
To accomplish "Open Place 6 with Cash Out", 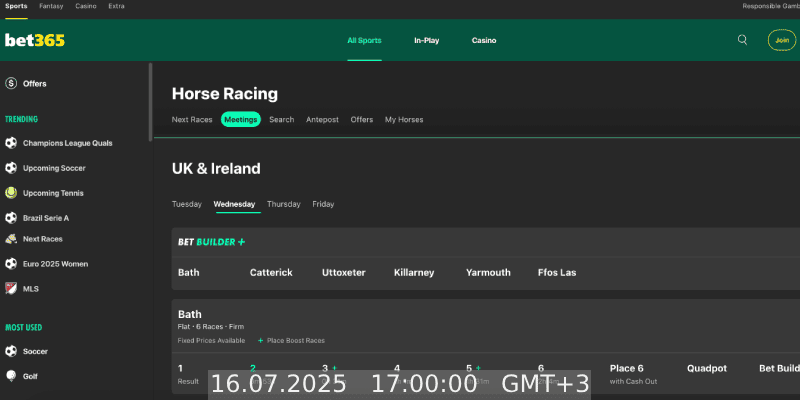I will [633, 374].
